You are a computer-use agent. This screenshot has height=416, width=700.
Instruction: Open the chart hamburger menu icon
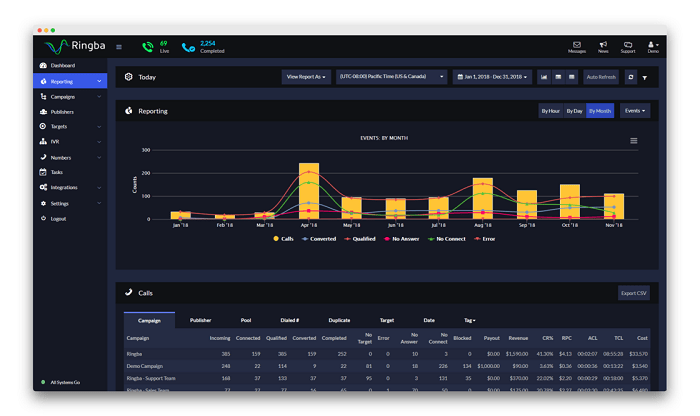pyautogui.click(x=633, y=141)
